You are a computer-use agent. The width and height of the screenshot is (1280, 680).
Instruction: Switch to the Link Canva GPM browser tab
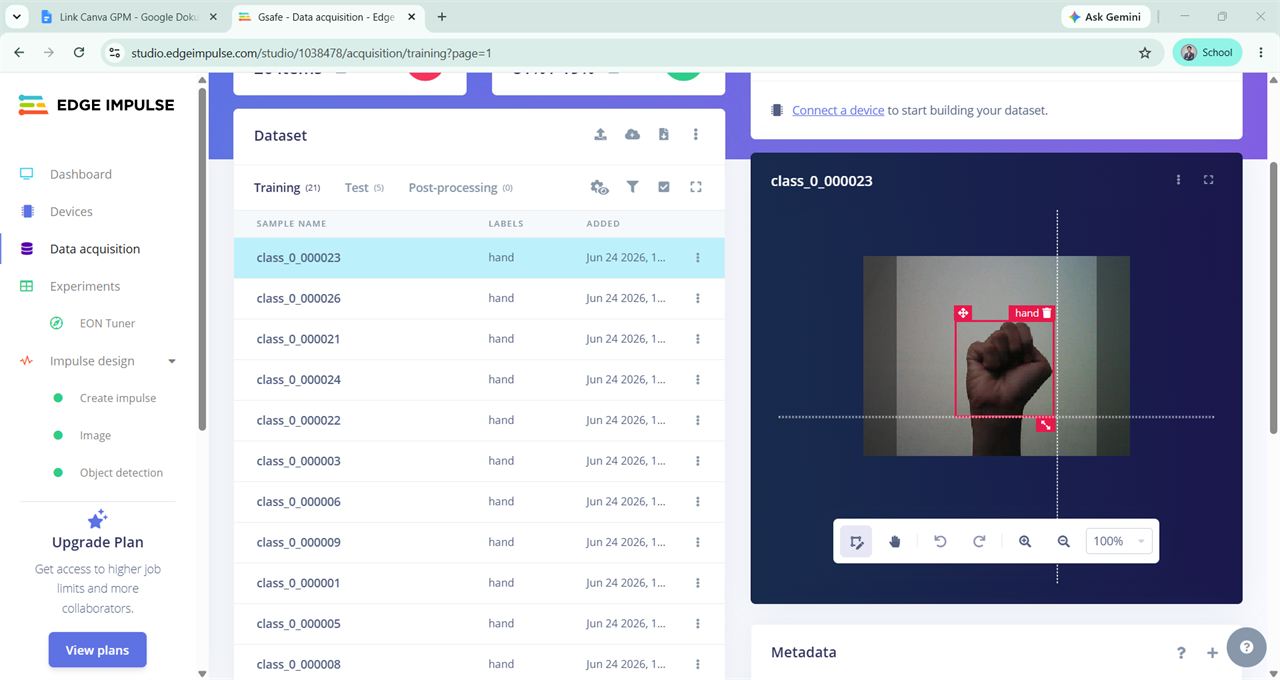click(x=130, y=17)
